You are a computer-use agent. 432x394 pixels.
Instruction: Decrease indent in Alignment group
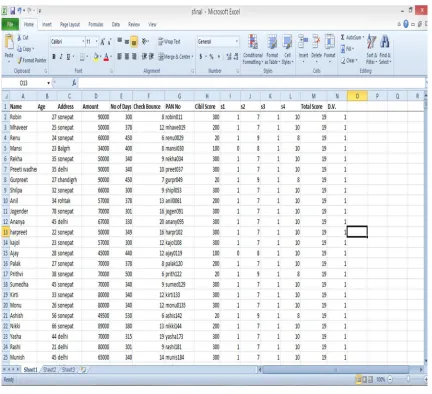pyautogui.click(x=144, y=57)
